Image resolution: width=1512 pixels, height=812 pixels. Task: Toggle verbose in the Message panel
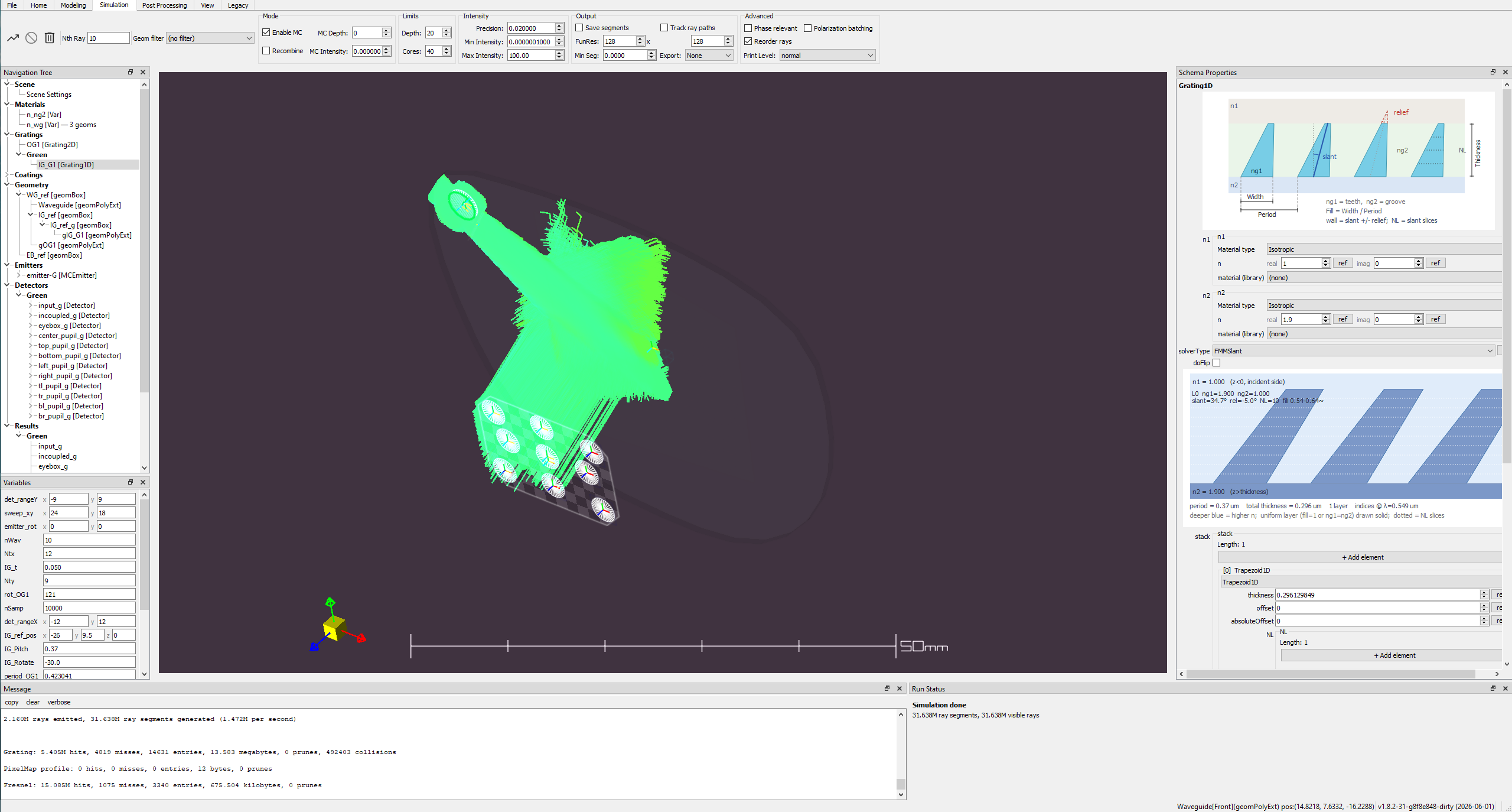click(59, 702)
